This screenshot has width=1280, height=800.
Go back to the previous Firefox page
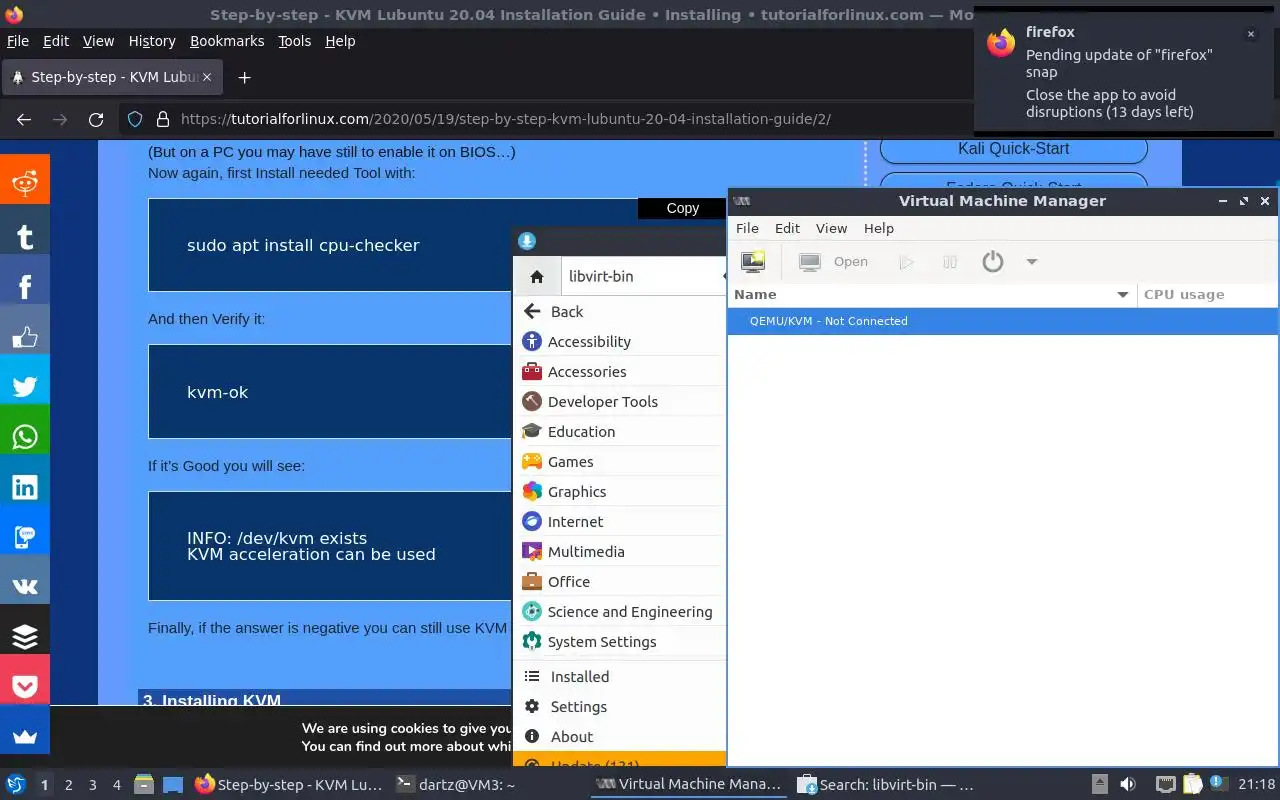point(24,119)
